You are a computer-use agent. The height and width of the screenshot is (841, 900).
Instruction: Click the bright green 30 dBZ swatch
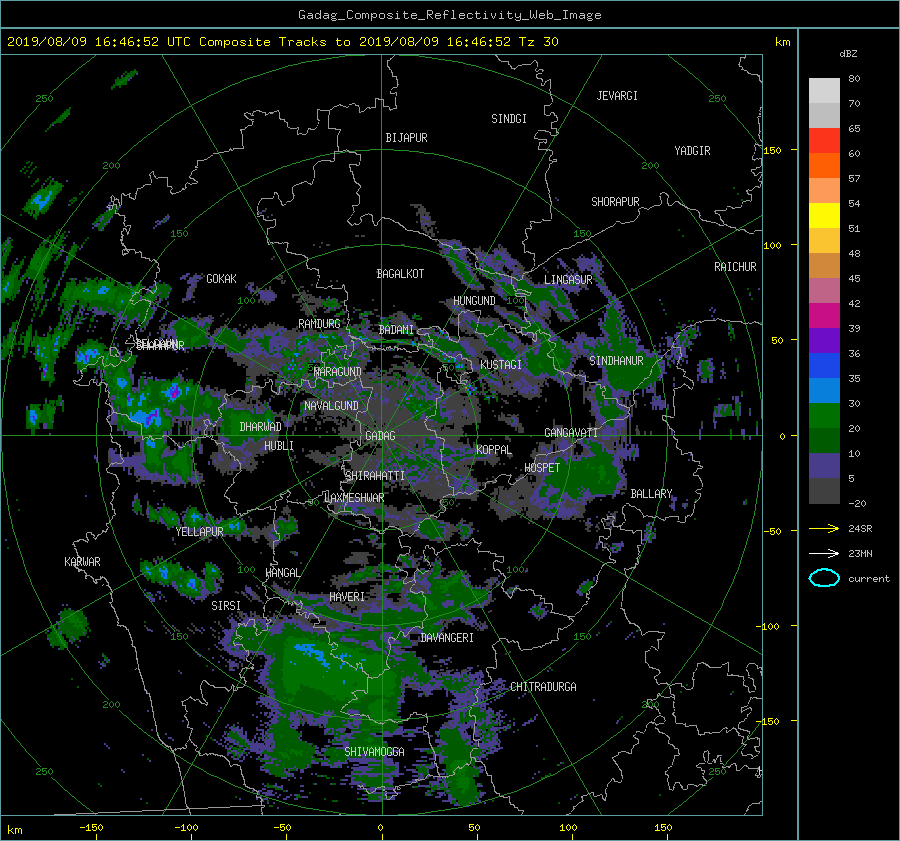click(x=824, y=416)
